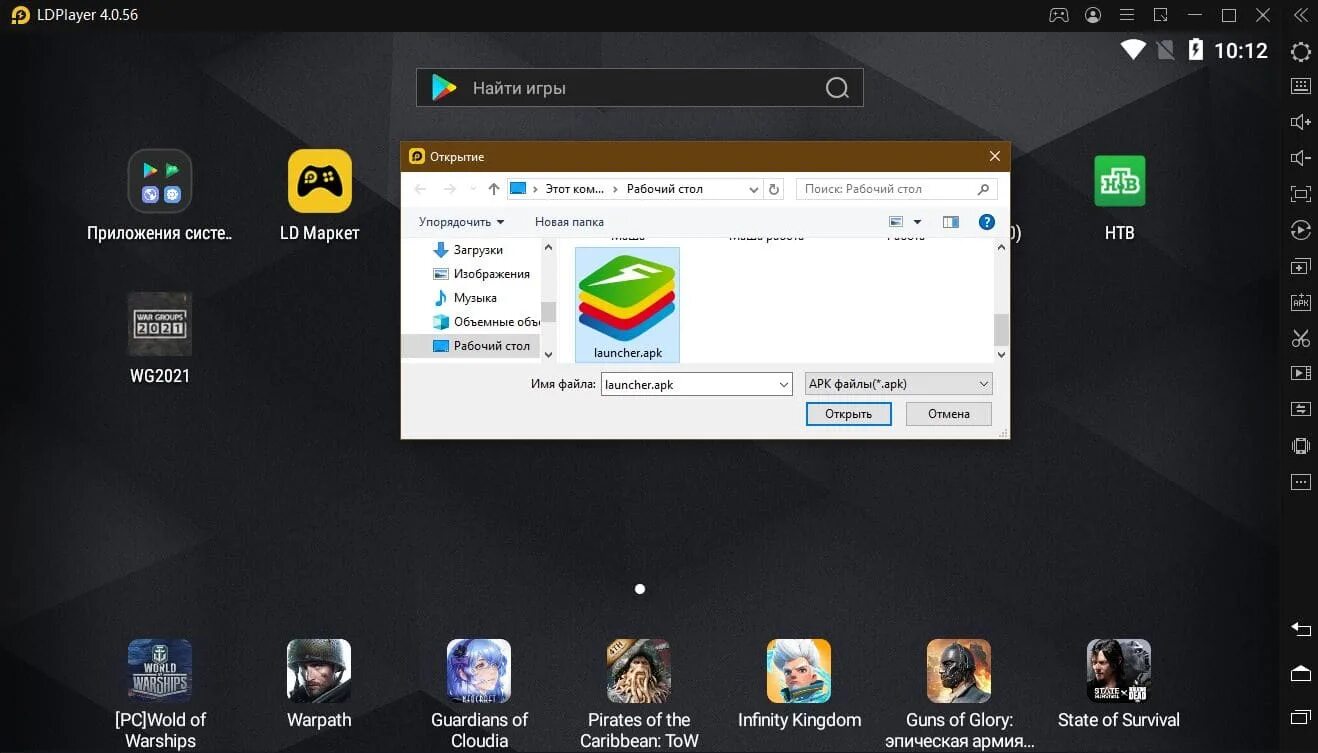The height and width of the screenshot is (753, 1318).
Task: Open LDPlayer settings gear in sidebar
Action: (1300, 52)
